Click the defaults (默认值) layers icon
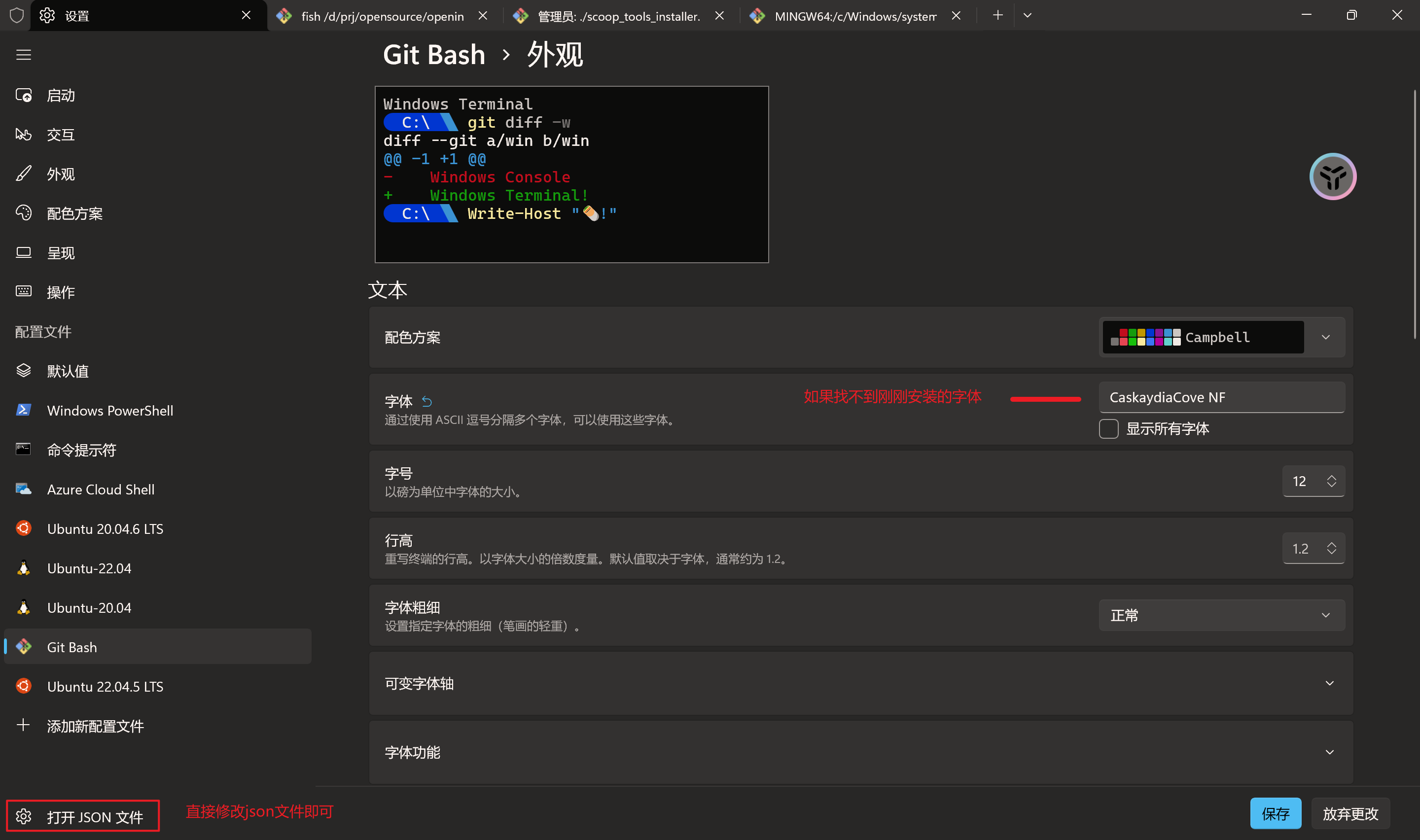The image size is (1420, 840). coord(23,371)
